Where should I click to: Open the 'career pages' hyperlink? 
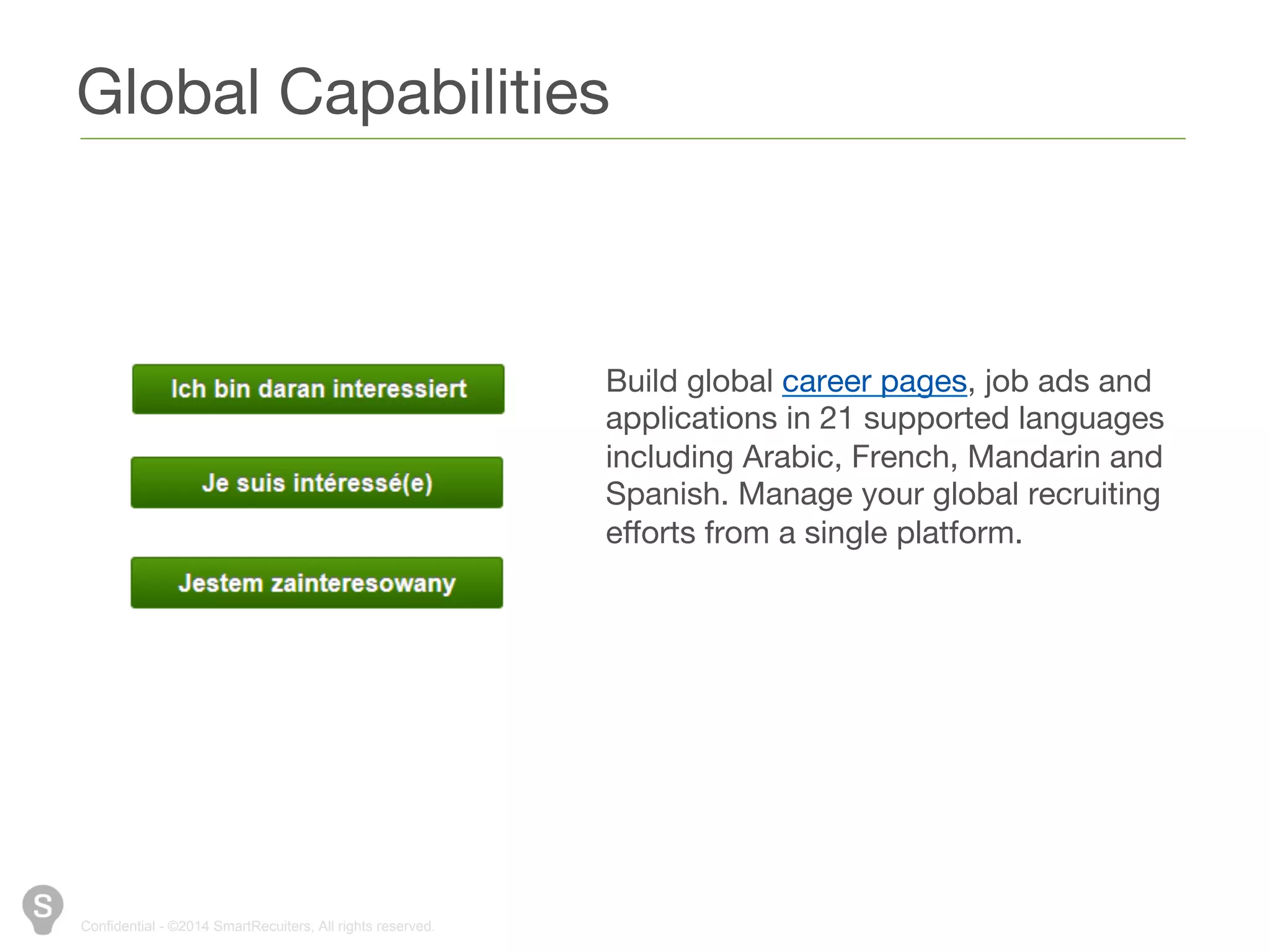(874, 381)
